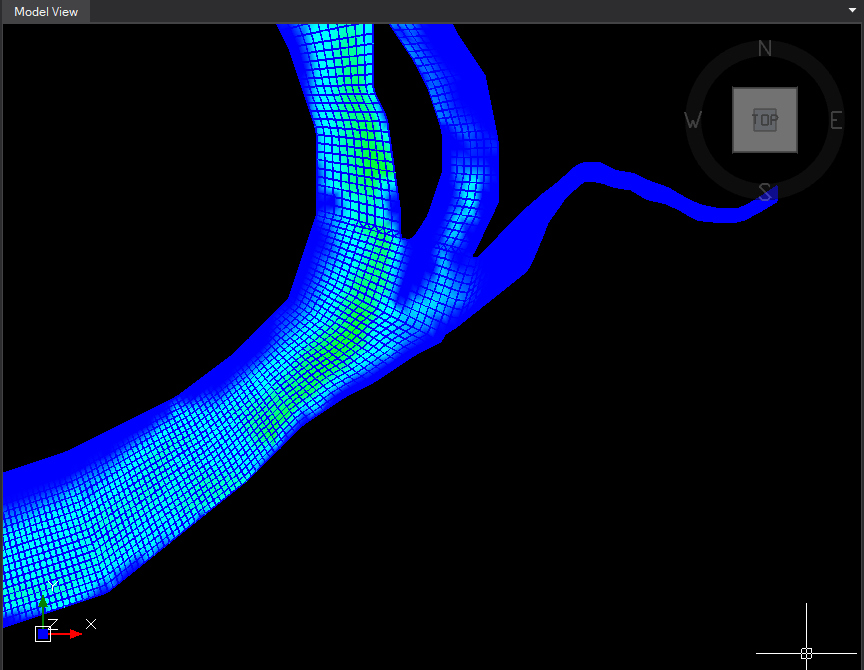Rotate view to West on compass
This screenshot has height=670, width=864.
[693, 120]
